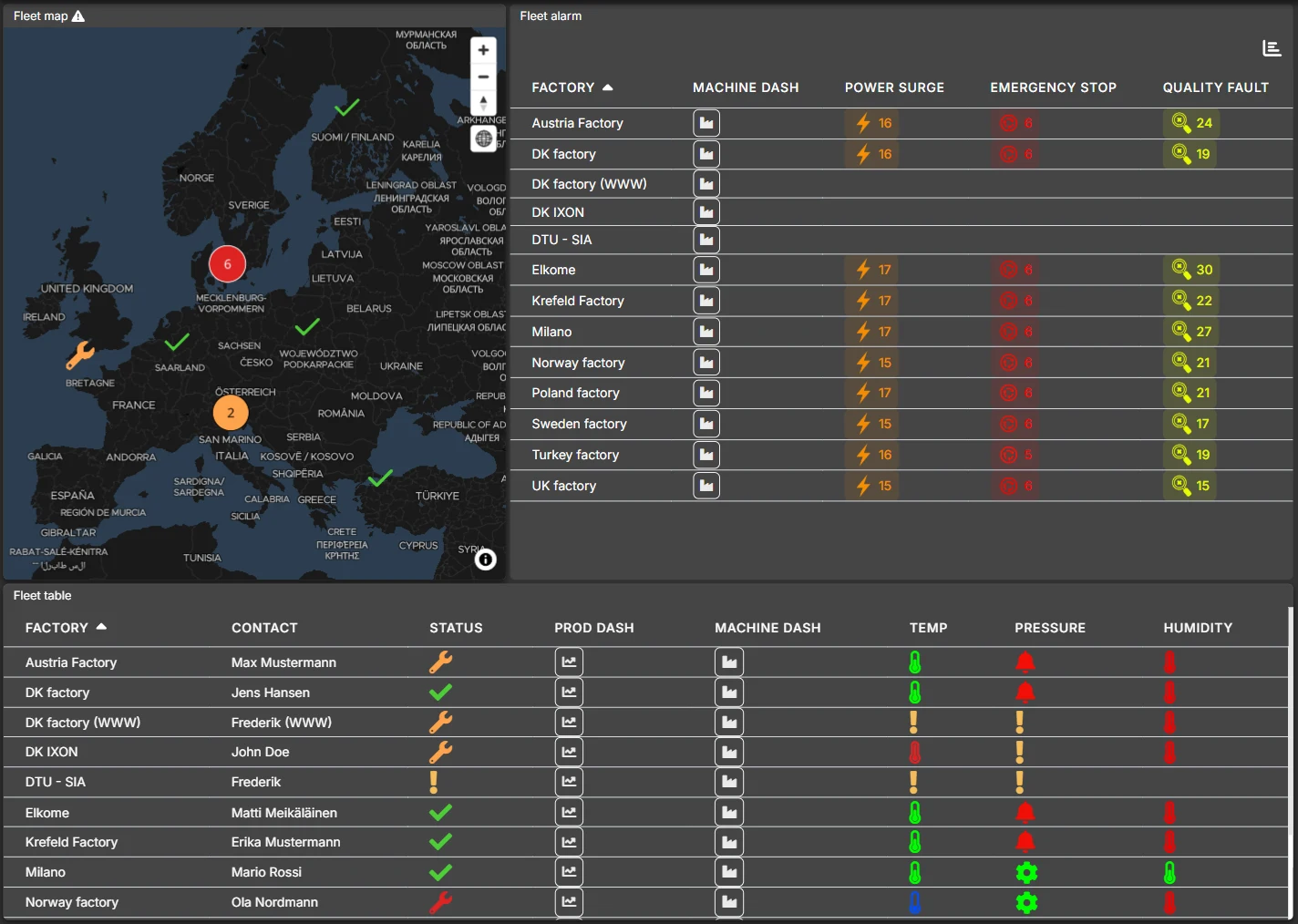Sort Fleet table by FACTORY column
Screen dimensions: 1298x924
point(66,628)
